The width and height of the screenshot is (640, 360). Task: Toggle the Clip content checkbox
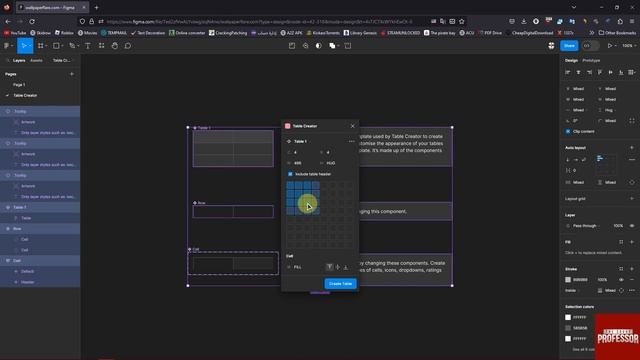pyautogui.click(x=568, y=131)
